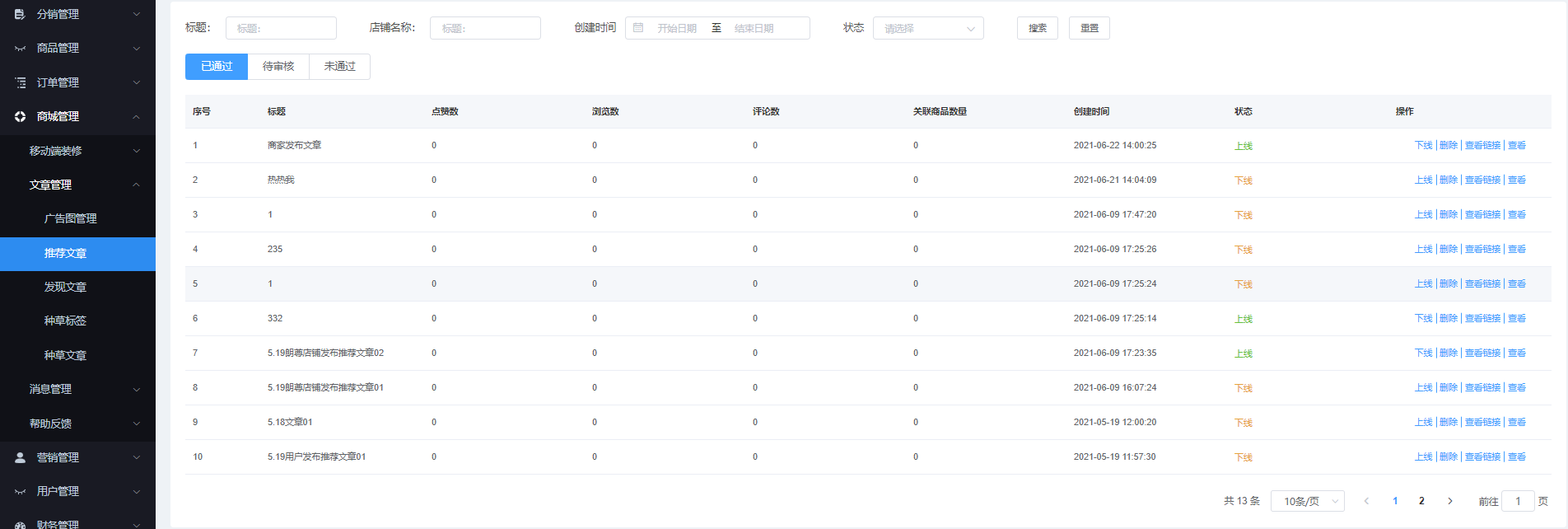Open 发现文章 in the sidebar
The height and width of the screenshot is (529, 1568).
click(x=65, y=287)
